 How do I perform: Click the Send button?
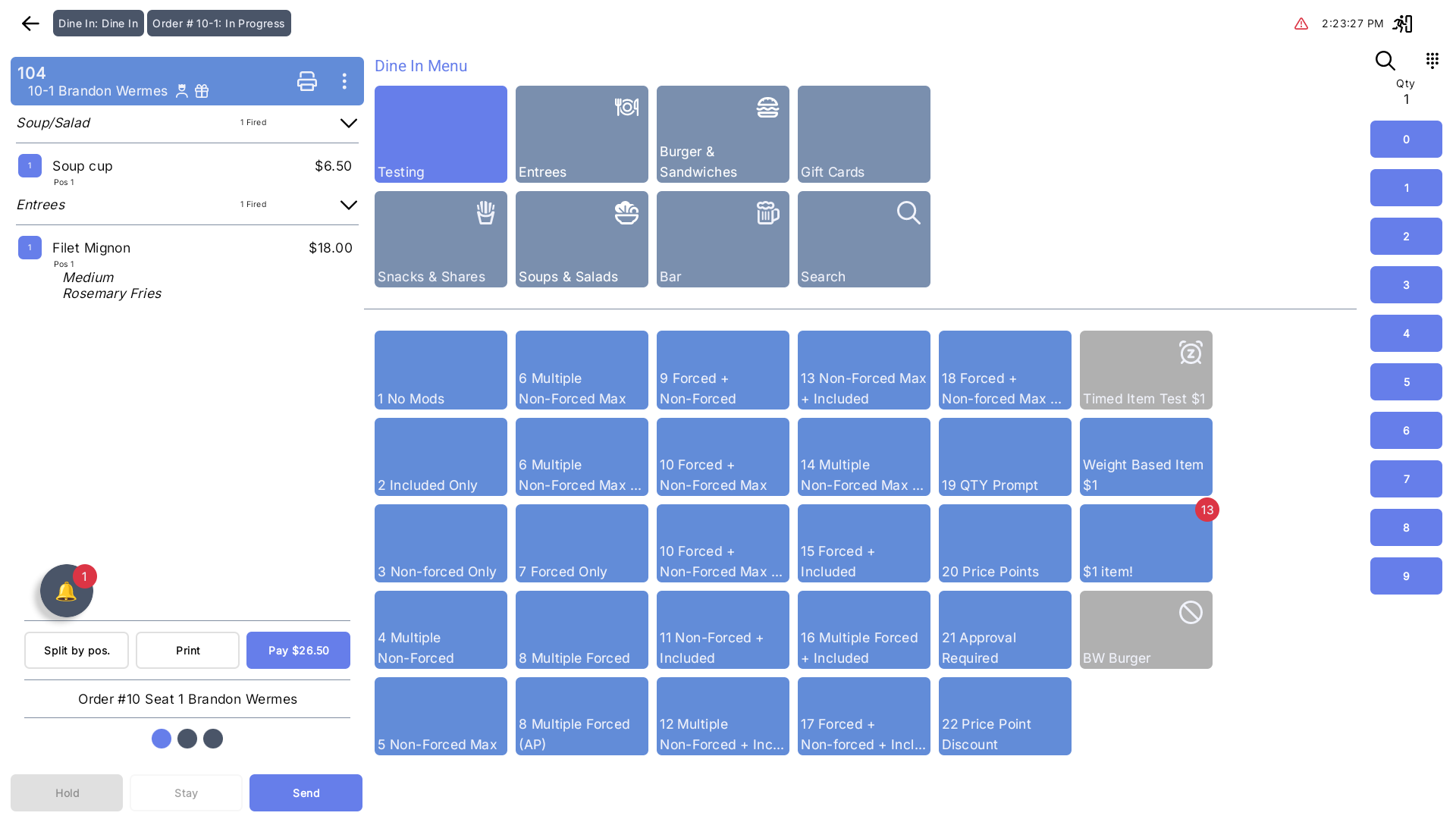point(306,792)
